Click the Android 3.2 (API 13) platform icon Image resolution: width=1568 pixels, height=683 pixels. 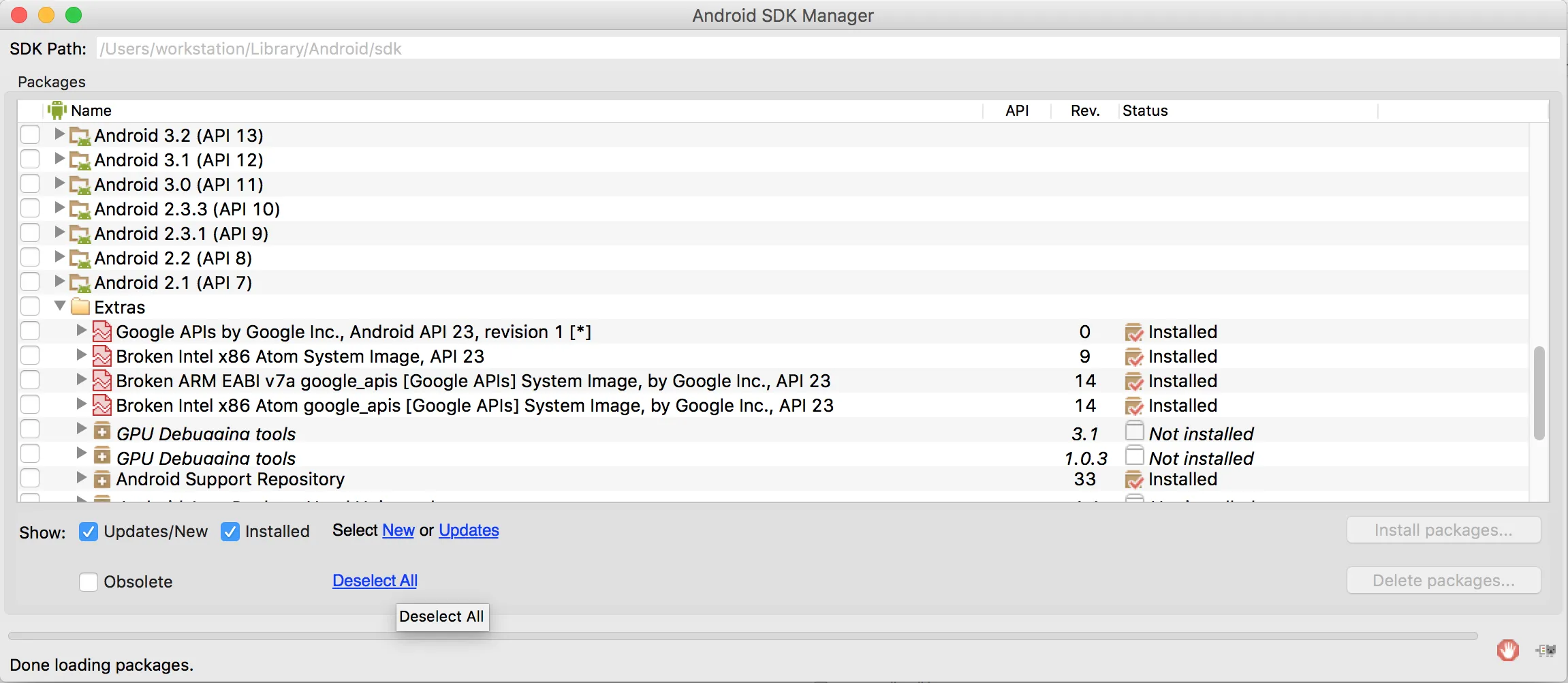click(x=80, y=136)
